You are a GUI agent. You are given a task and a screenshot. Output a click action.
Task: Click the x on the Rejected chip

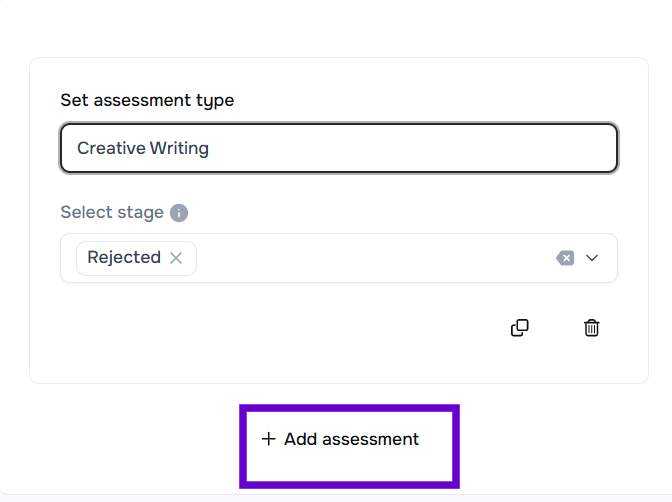[176, 258]
